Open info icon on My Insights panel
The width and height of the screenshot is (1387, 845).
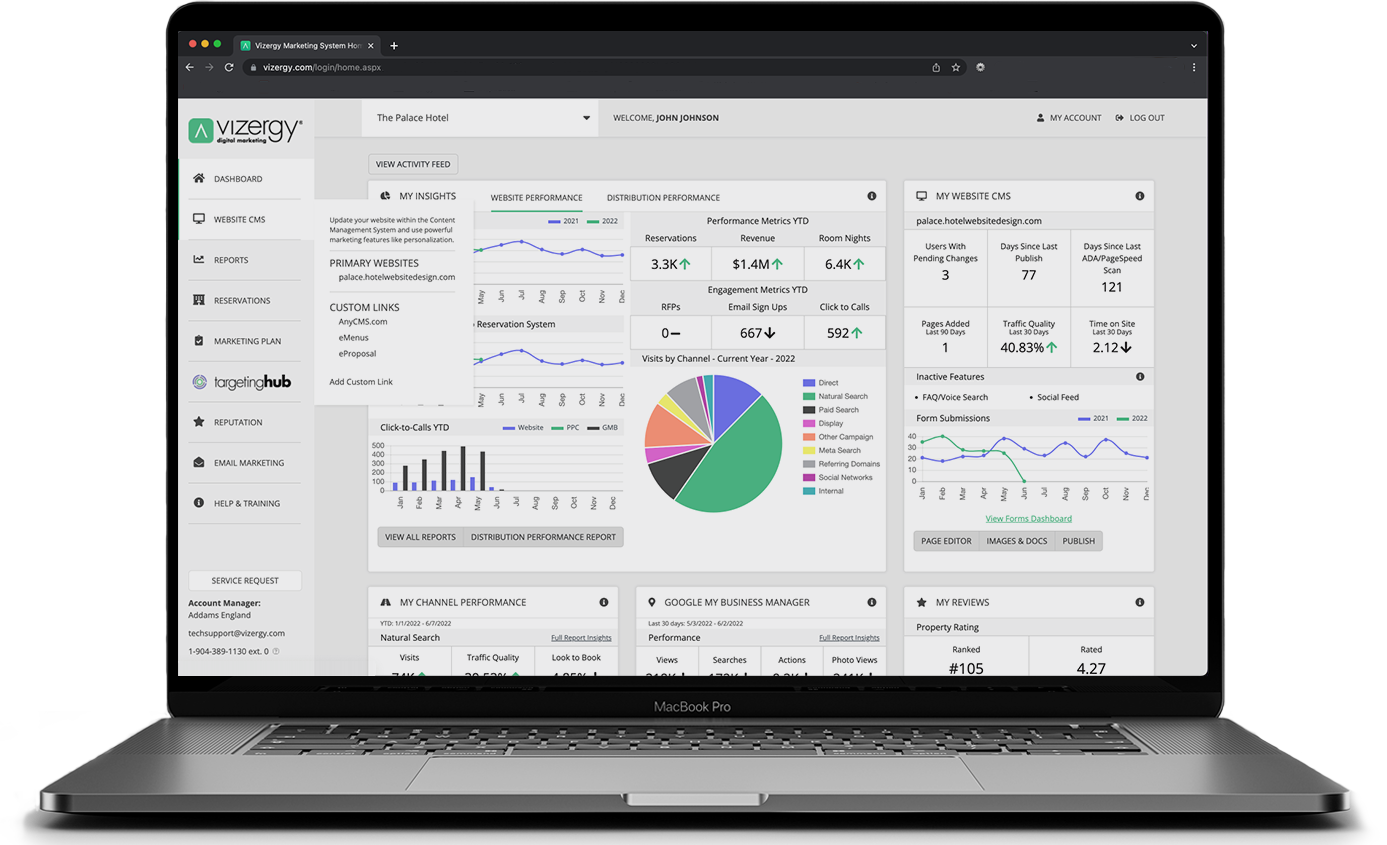coord(871,197)
